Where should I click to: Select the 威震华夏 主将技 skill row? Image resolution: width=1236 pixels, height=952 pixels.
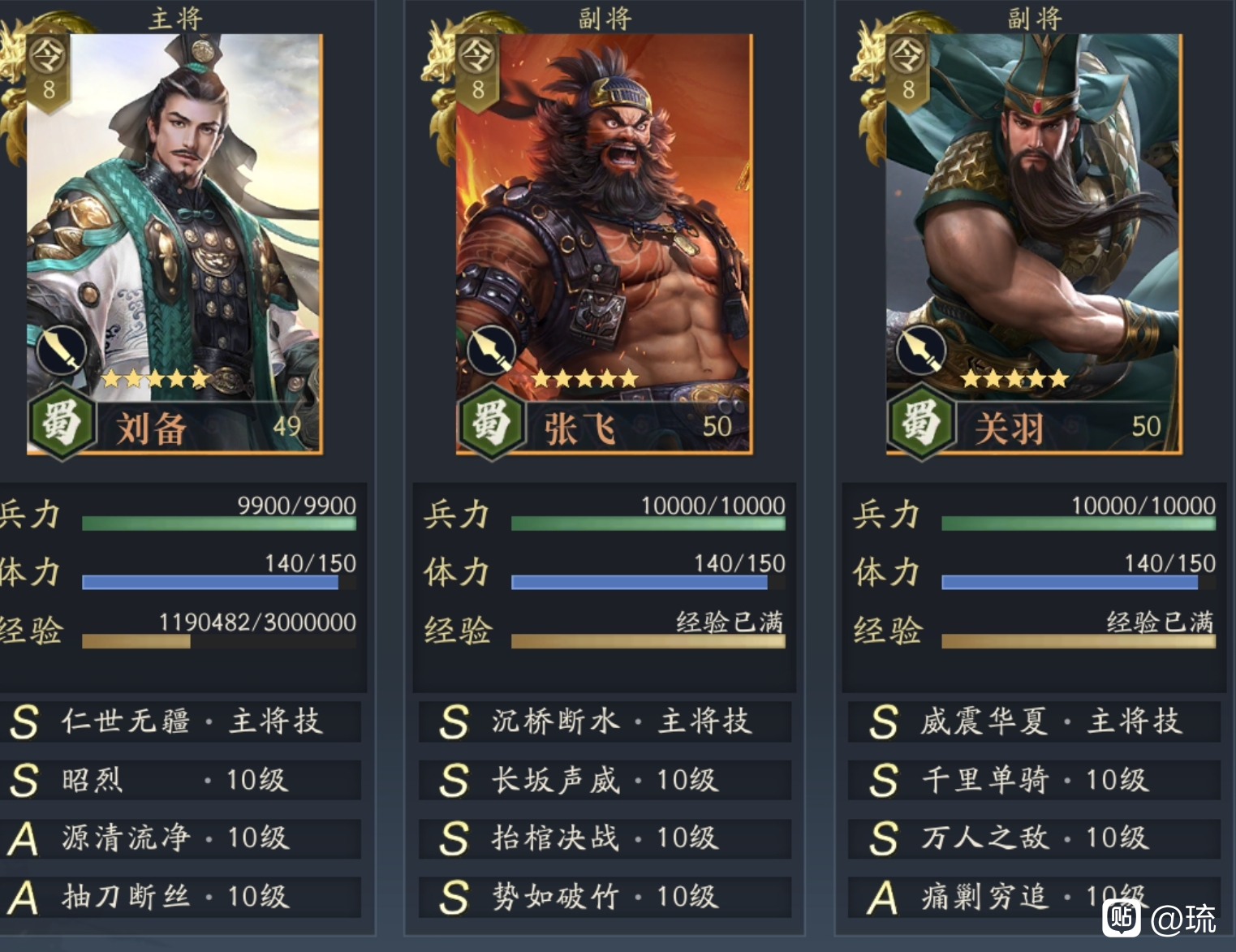tap(1034, 722)
